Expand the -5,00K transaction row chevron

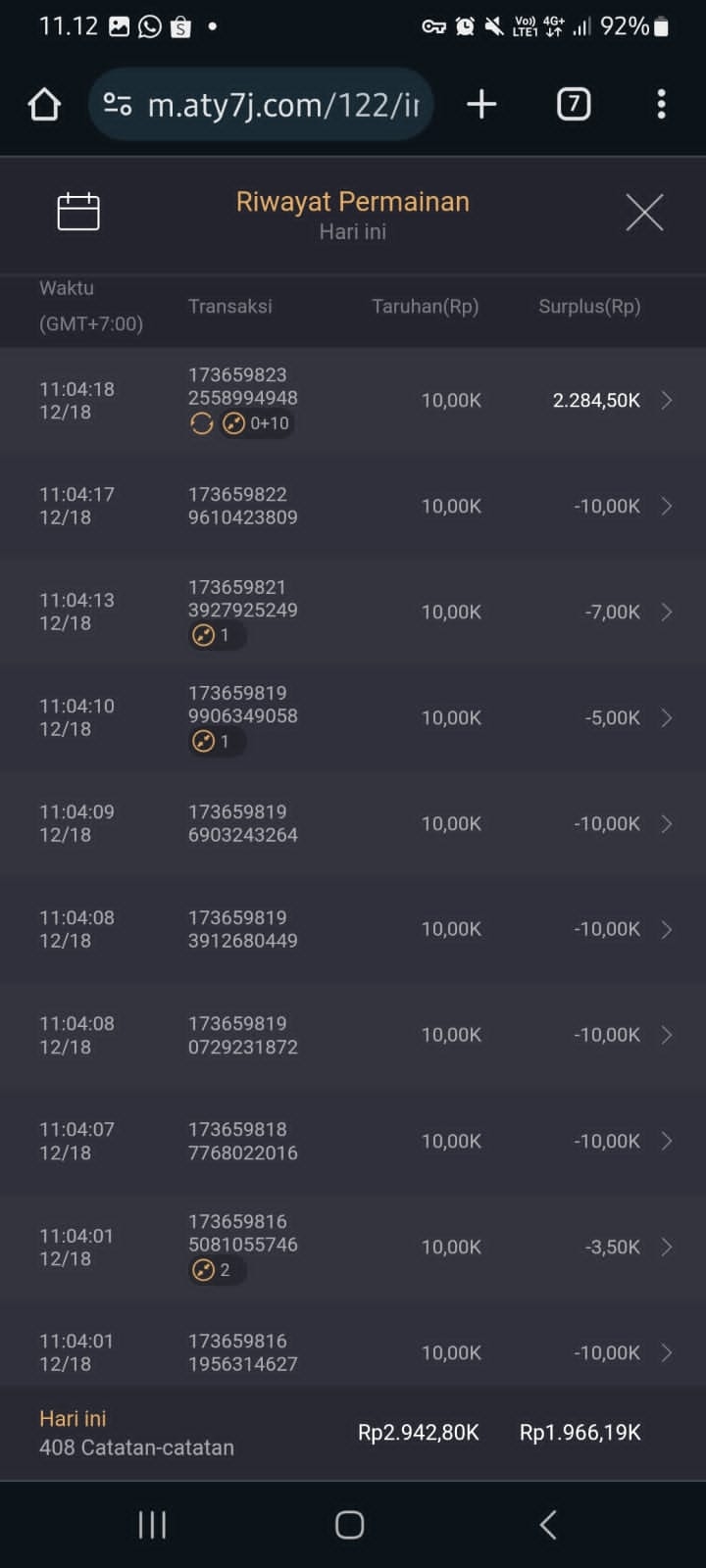(667, 717)
